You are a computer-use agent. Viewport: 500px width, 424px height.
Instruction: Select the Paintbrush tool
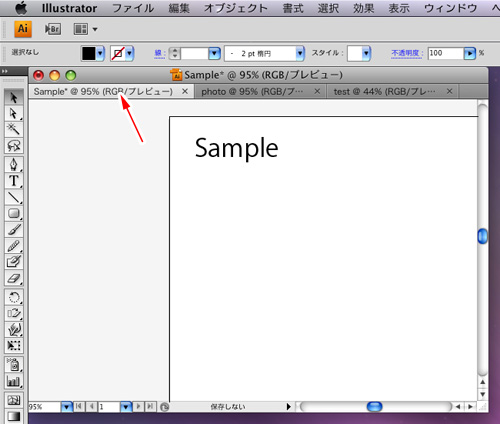click(x=14, y=230)
